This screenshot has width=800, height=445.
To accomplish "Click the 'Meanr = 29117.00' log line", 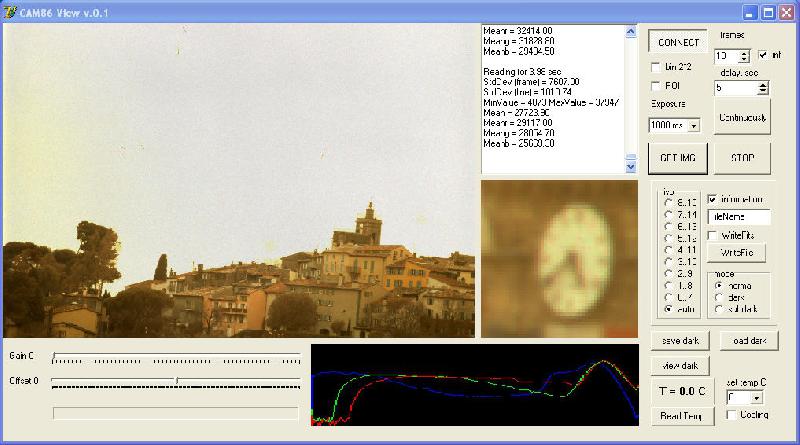I will point(517,123).
